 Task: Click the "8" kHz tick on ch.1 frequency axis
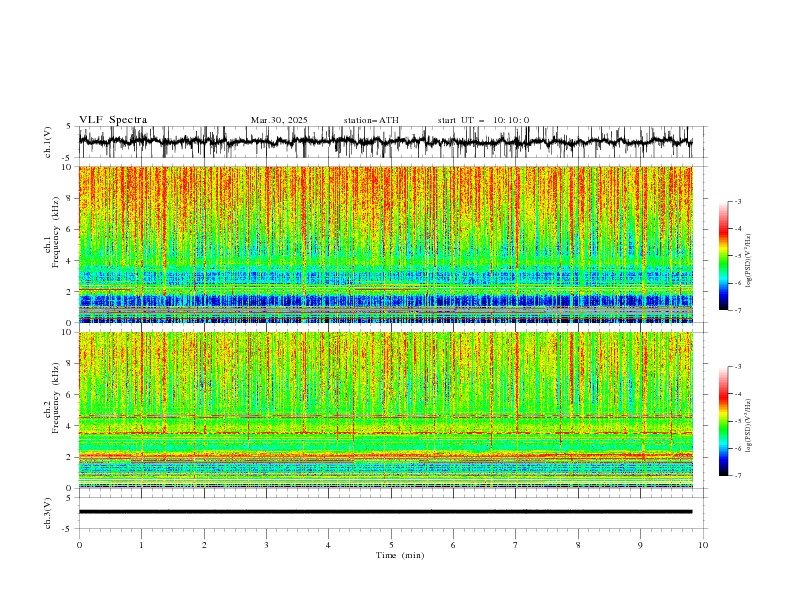click(x=69, y=198)
